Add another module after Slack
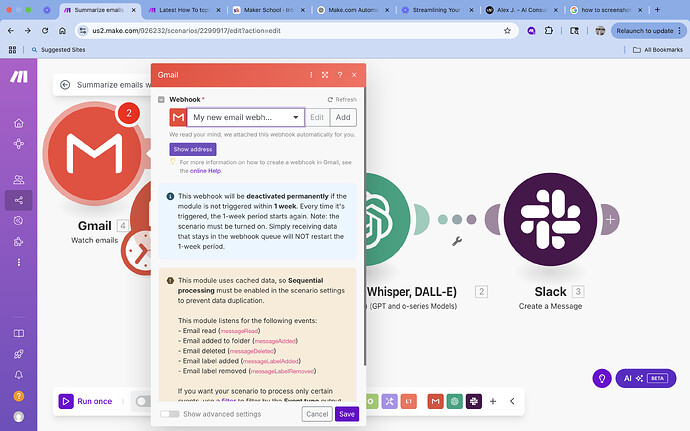The image size is (690, 431). click(610, 219)
